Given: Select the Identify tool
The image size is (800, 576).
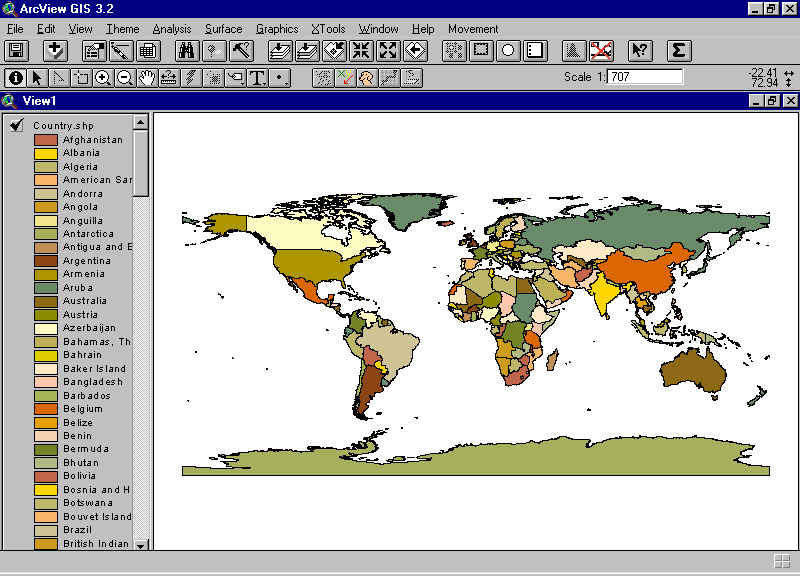Looking at the screenshot, I should pos(15,77).
